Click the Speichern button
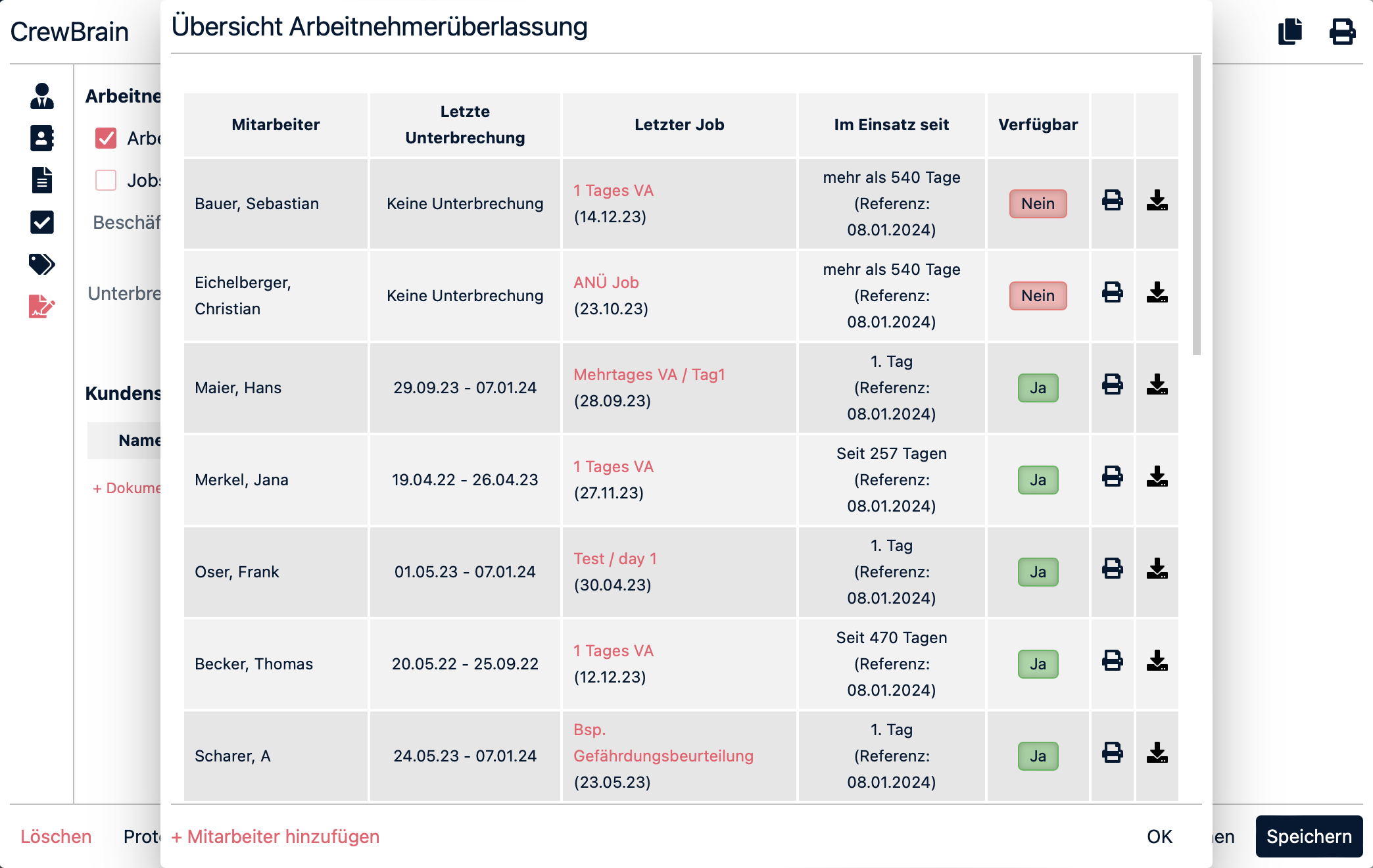The width and height of the screenshot is (1373, 868). pos(1309,836)
